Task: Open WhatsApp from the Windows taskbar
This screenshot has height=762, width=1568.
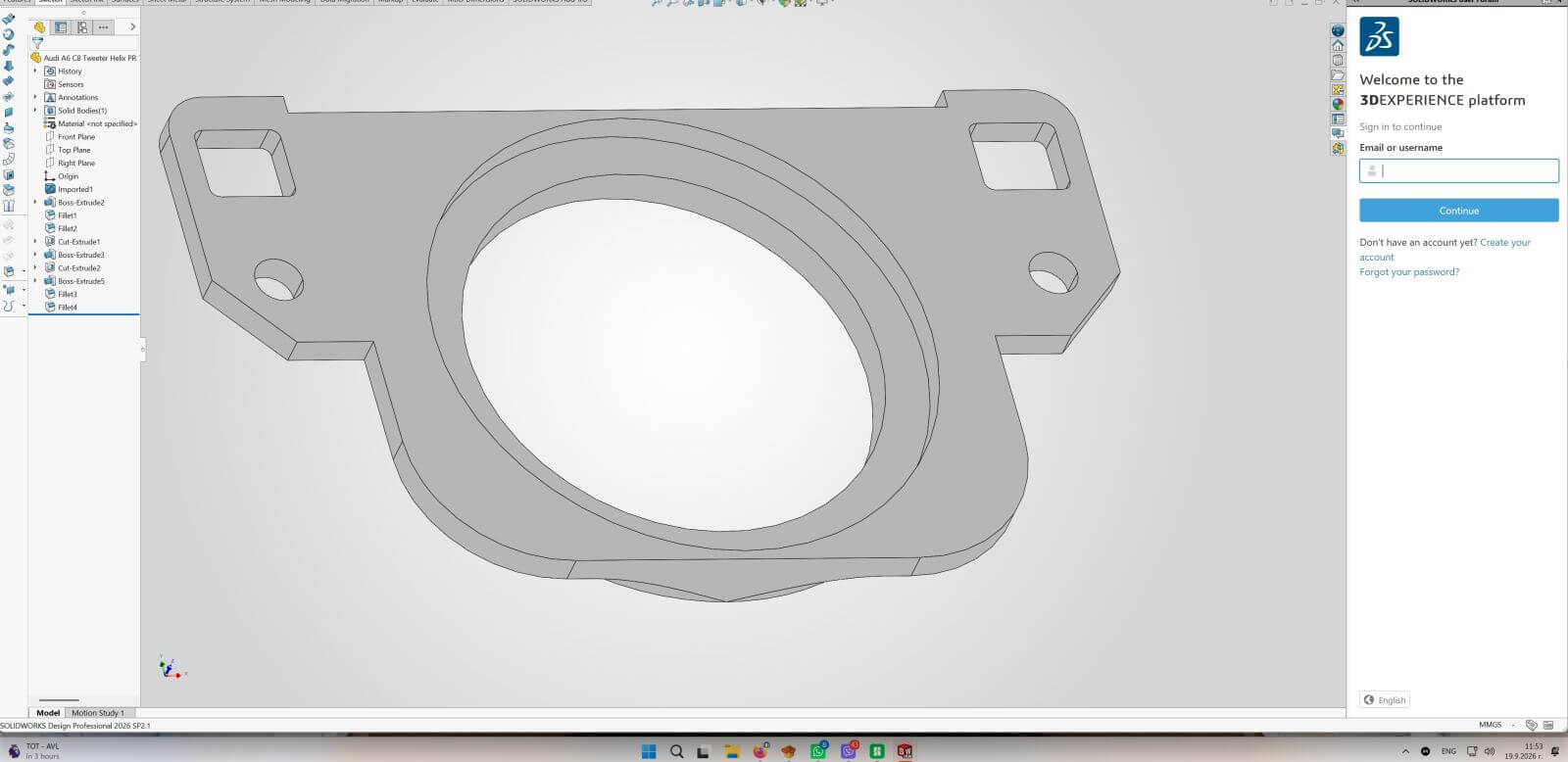Action: coord(818,752)
